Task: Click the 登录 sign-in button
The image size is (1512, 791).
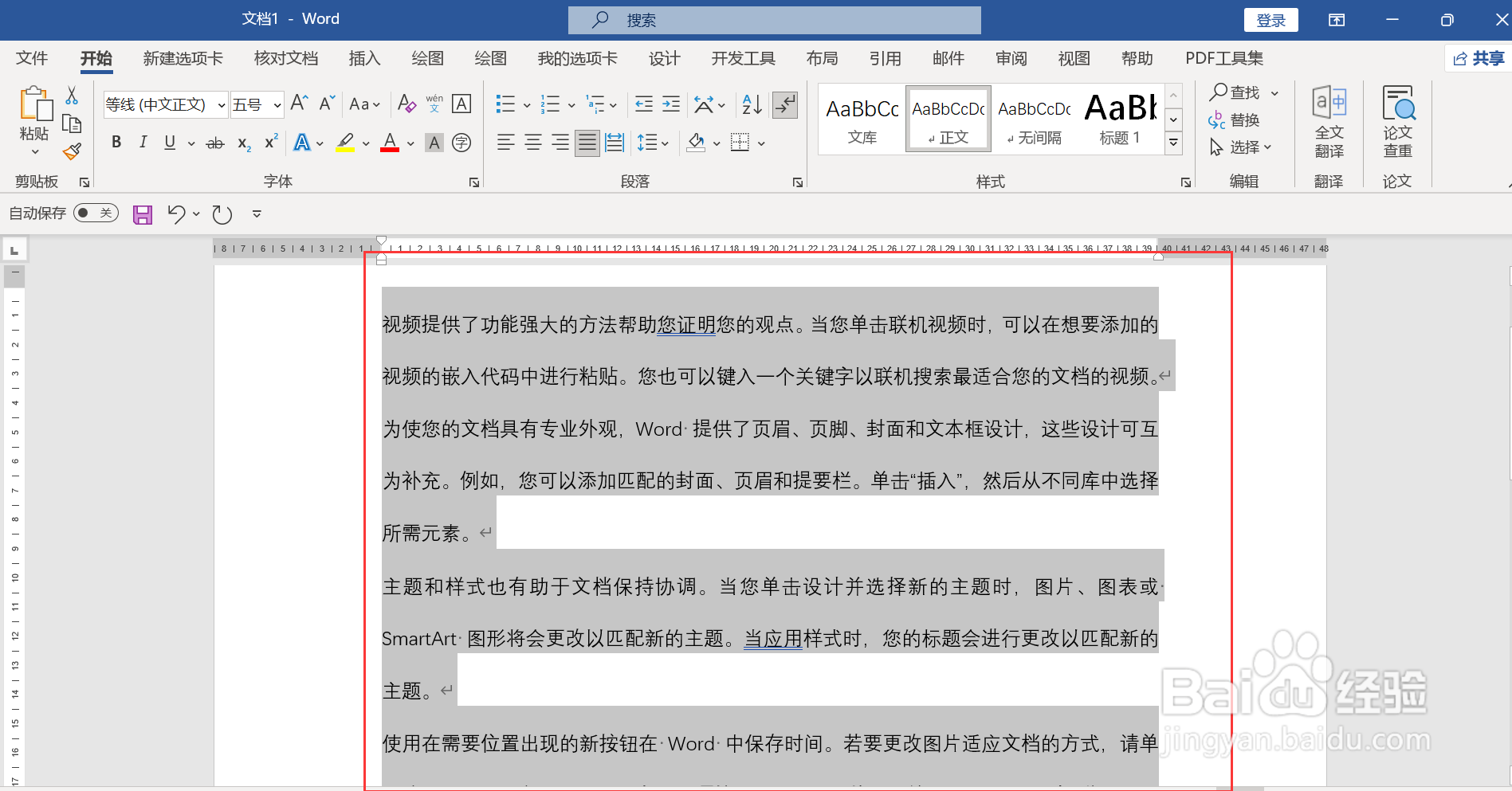Action: [1270, 20]
